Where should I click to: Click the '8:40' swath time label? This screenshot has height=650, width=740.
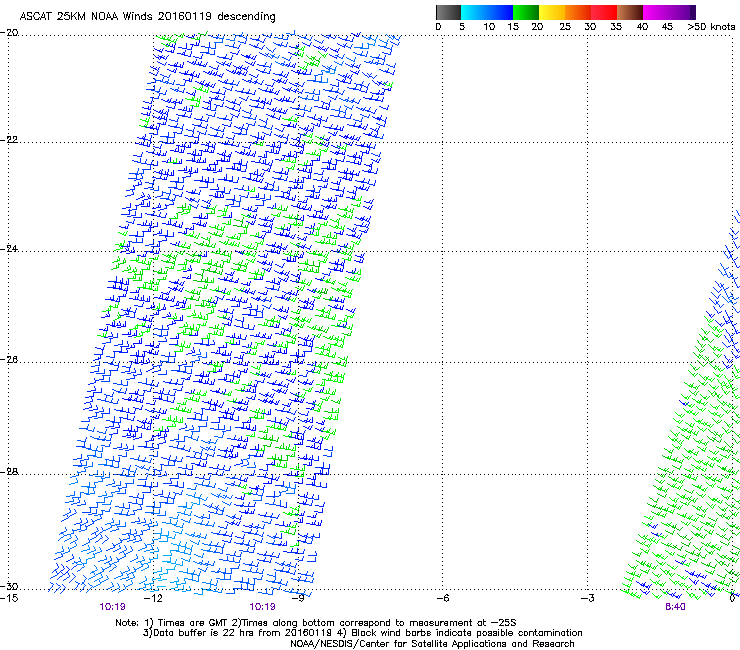pyautogui.click(x=675, y=607)
